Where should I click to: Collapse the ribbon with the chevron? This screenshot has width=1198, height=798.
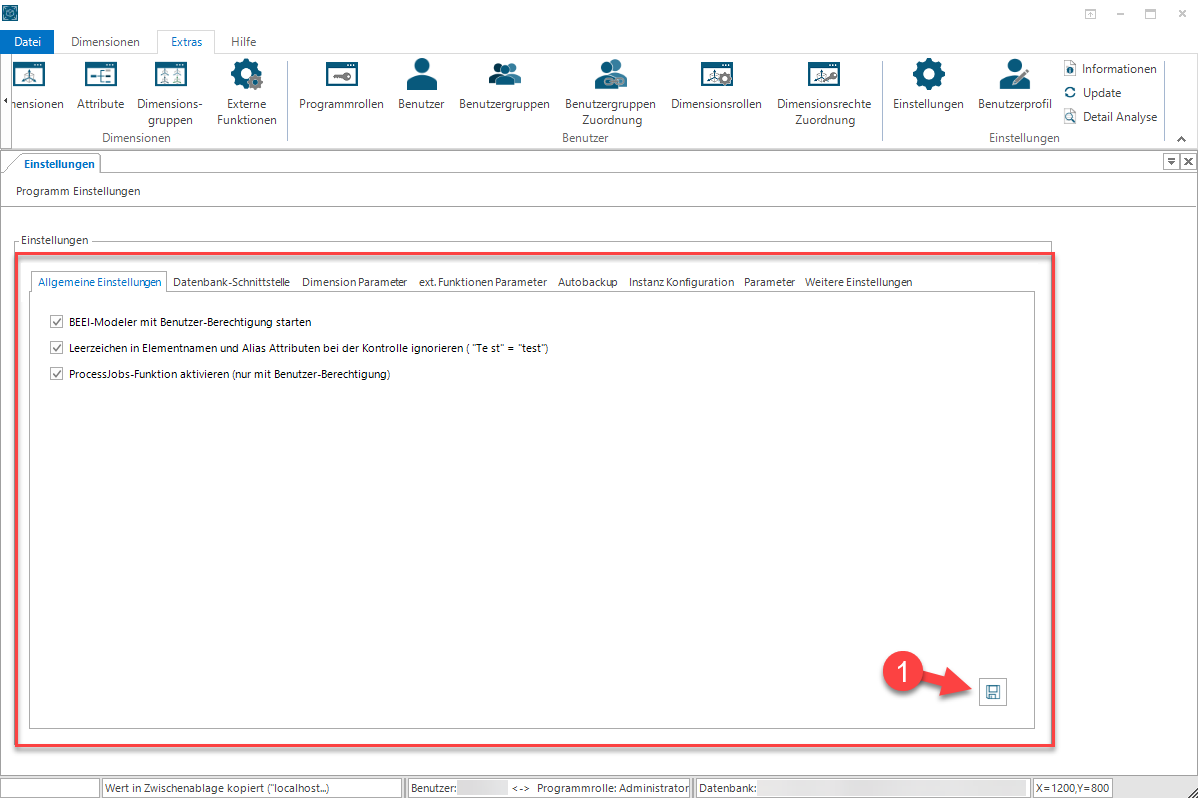point(1181,139)
